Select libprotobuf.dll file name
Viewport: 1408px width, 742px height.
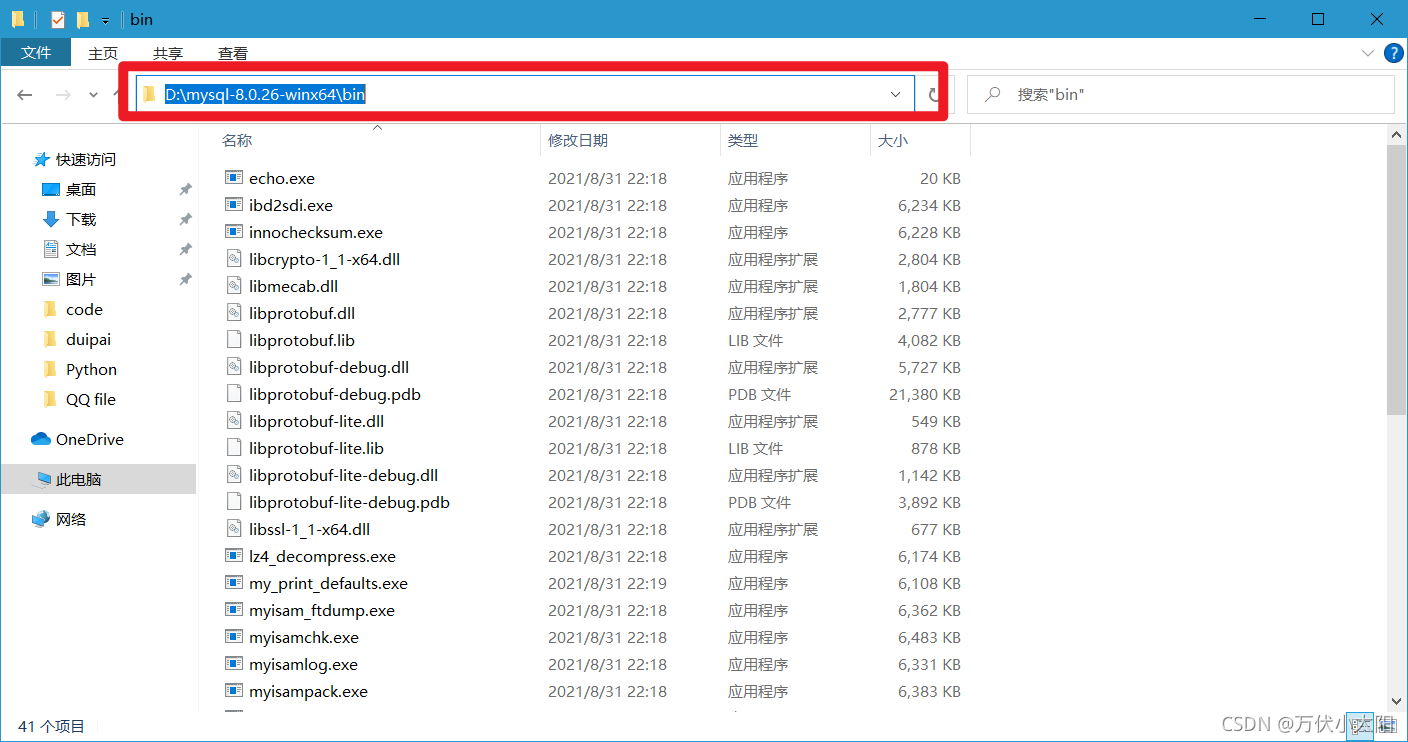(302, 313)
